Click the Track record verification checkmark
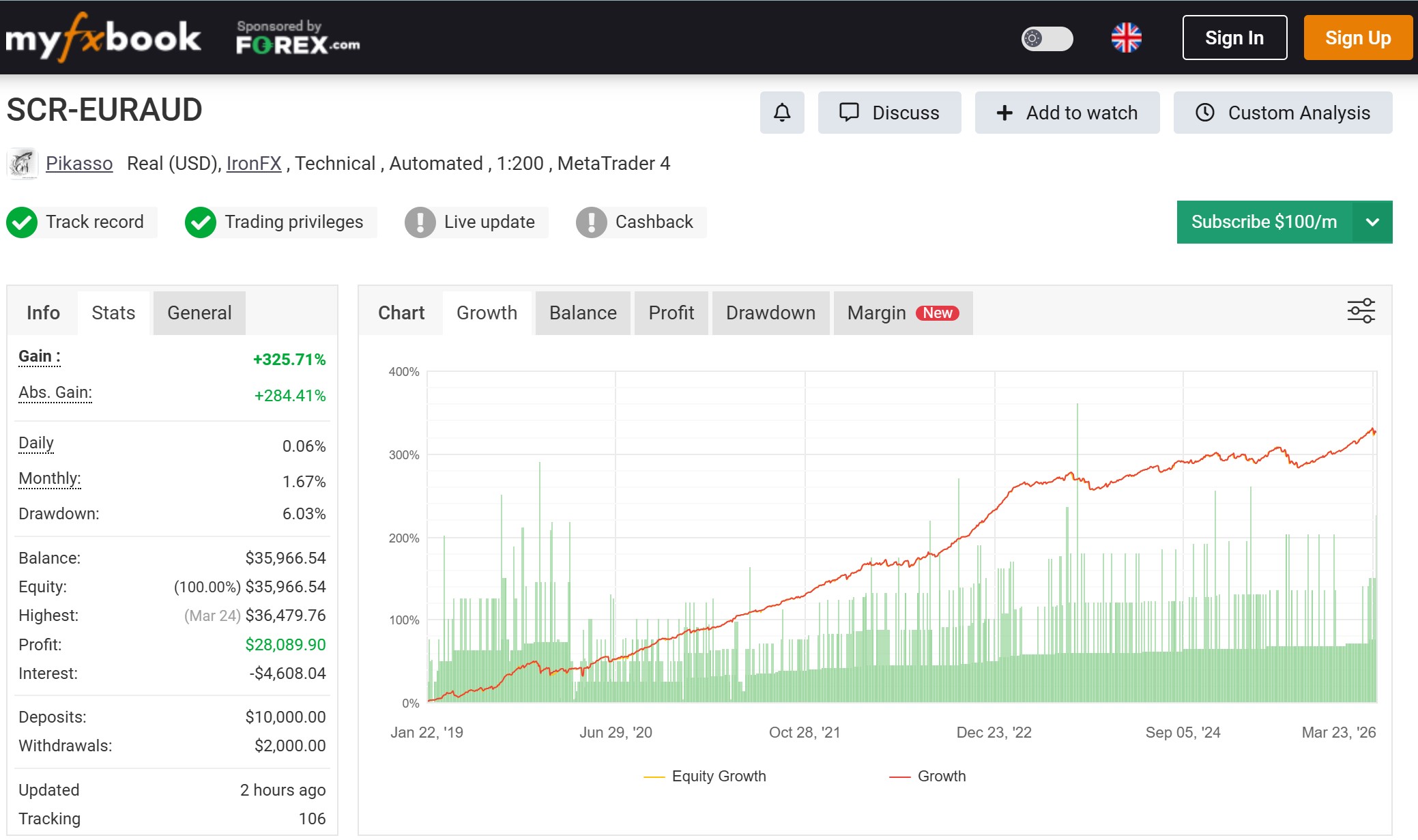The image size is (1418, 840). click(x=22, y=222)
